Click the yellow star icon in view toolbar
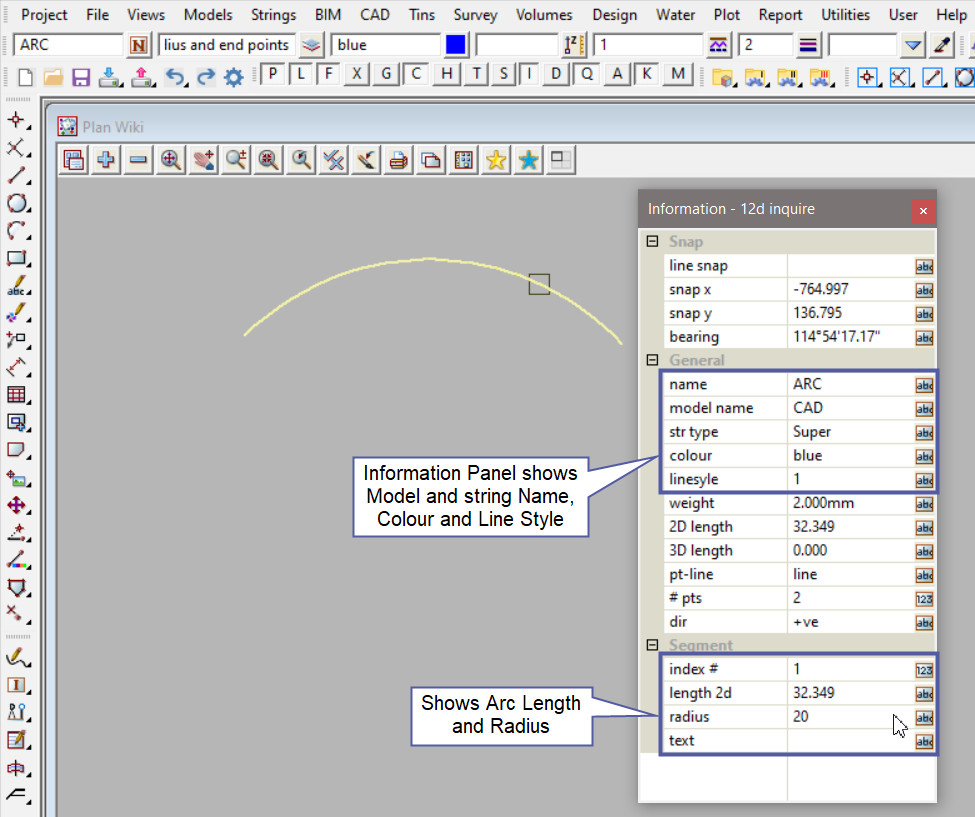Image resolution: width=975 pixels, height=817 pixels. (496, 160)
